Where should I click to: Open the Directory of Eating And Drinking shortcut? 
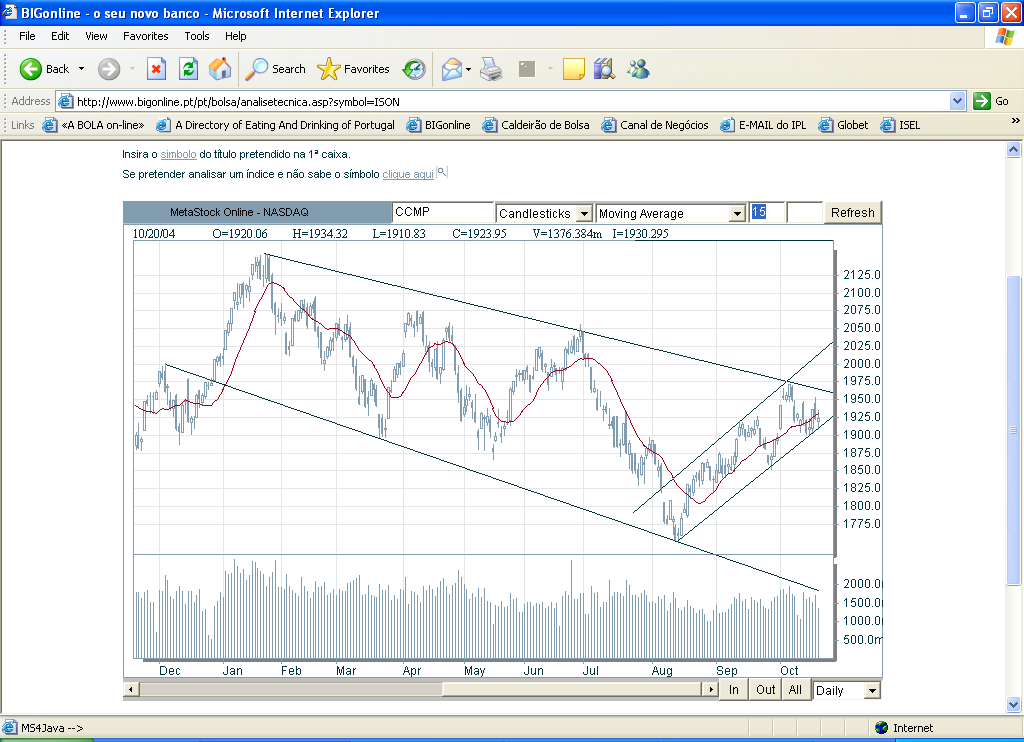[x=276, y=125]
